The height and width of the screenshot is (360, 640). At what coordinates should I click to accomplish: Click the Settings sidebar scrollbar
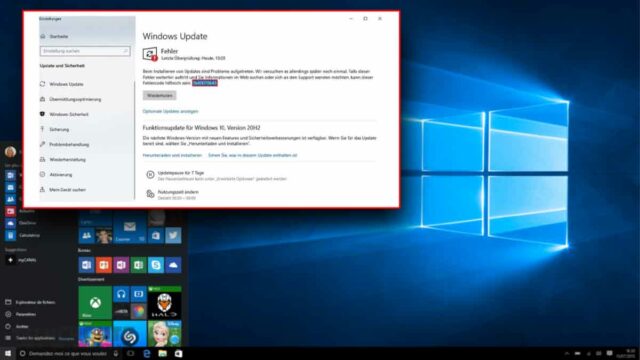coord(134,139)
